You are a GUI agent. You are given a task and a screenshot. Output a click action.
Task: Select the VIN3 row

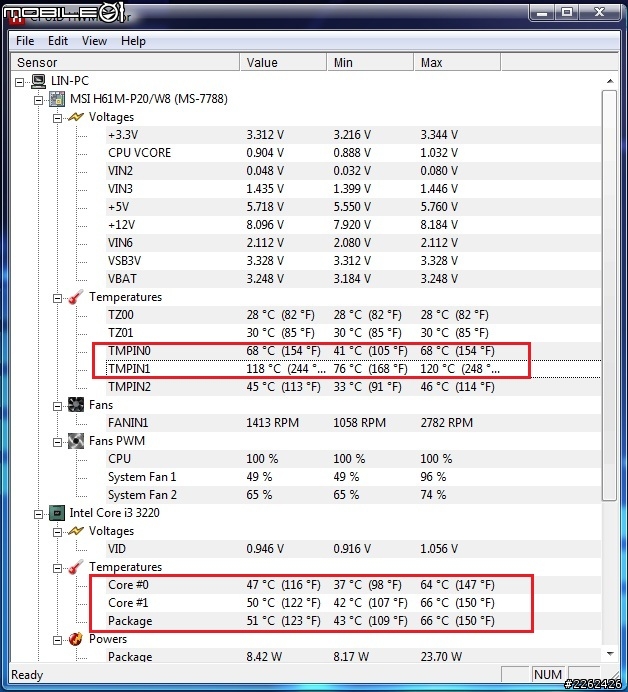(x=353, y=189)
